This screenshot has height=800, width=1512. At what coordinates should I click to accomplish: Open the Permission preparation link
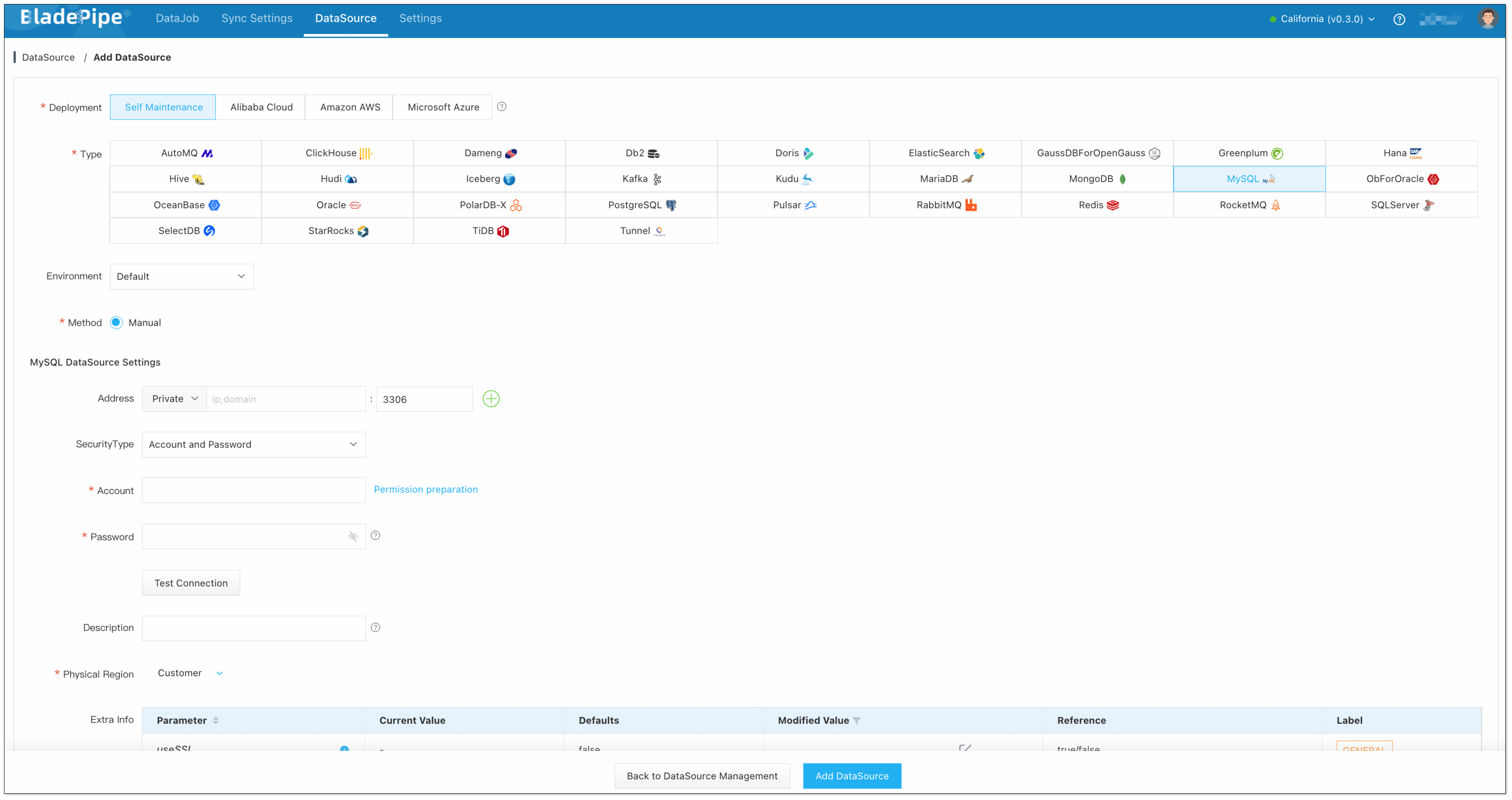pos(426,490)
